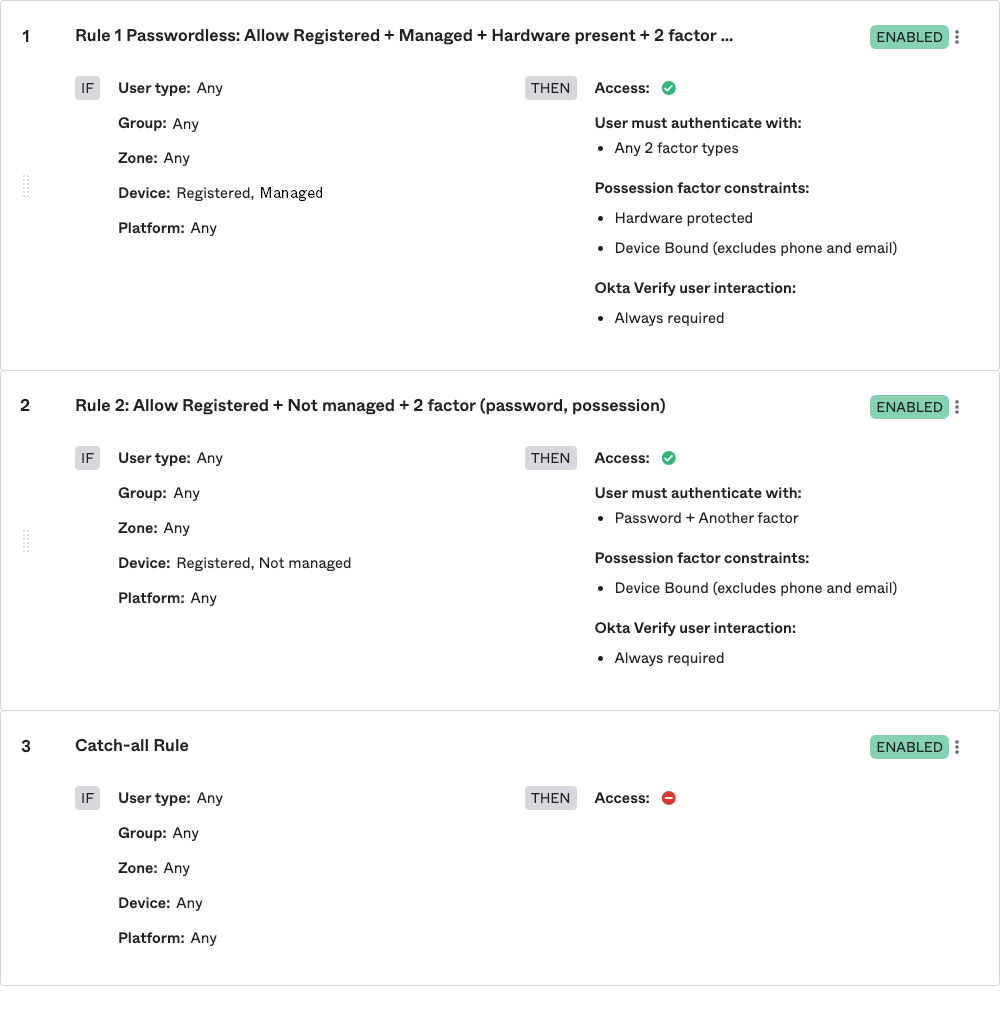The height and width of the screenshot is (1018, 1000).
Task: Click the THEN label in Rule 2
Action: 550,458
